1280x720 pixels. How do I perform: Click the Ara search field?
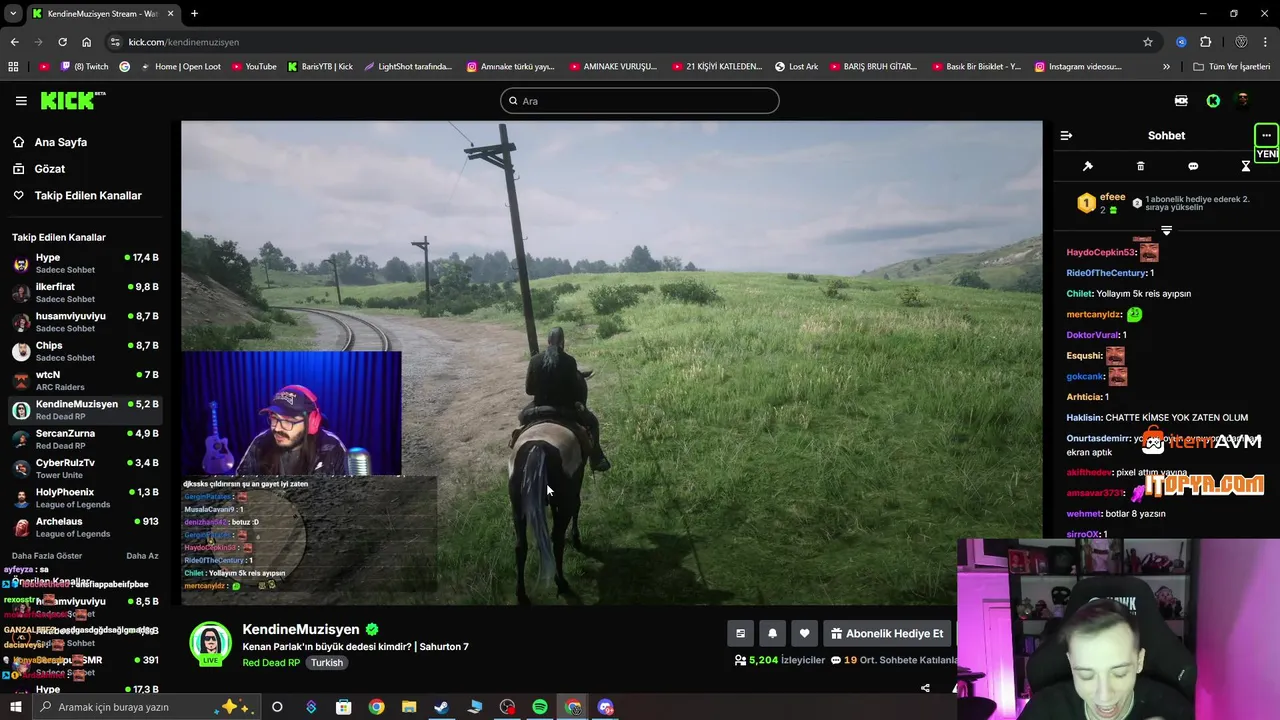[x=640, y=101]
